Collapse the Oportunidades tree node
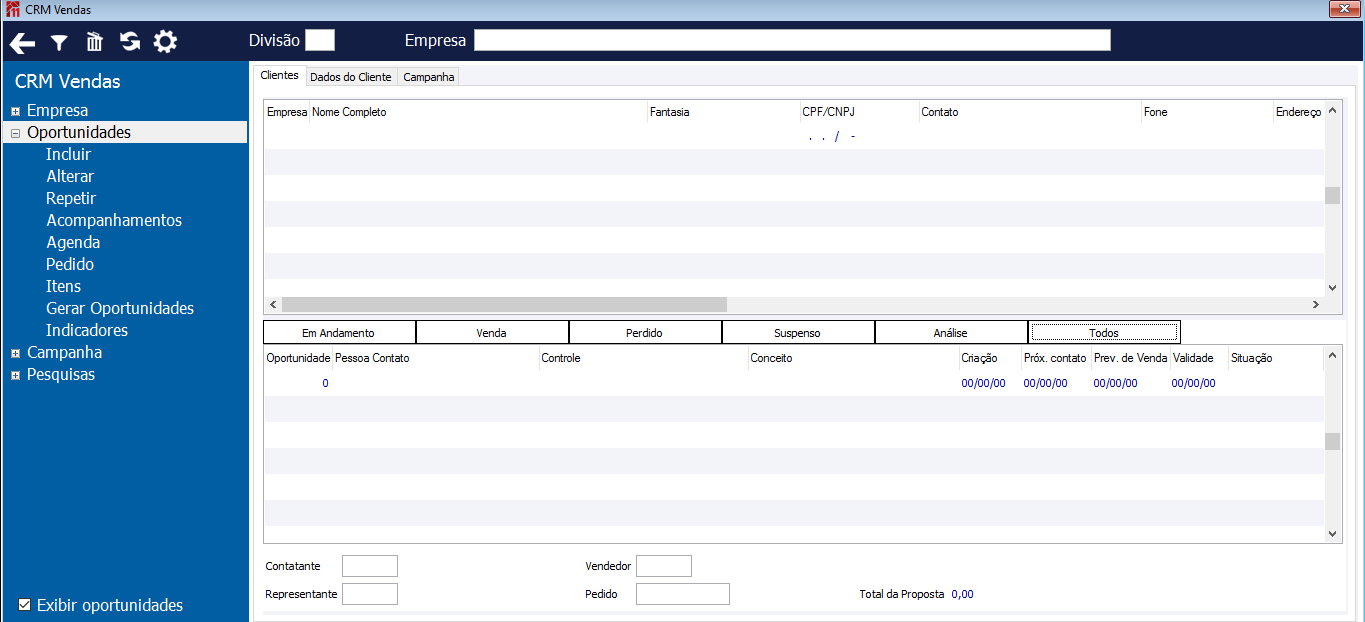 point(16,133)
